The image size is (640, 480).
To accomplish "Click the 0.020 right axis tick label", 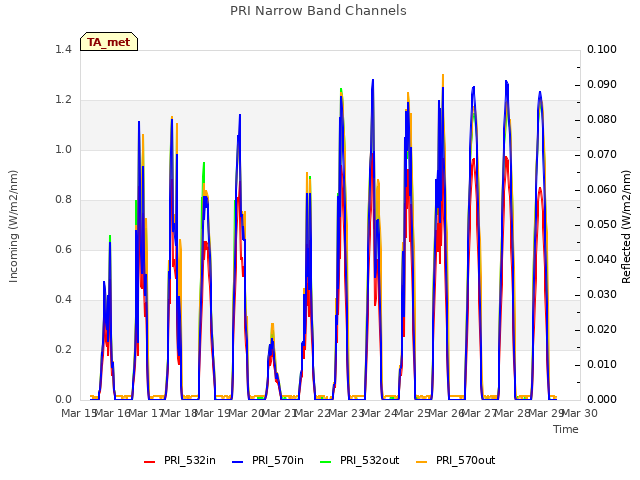I will [602, 330].
